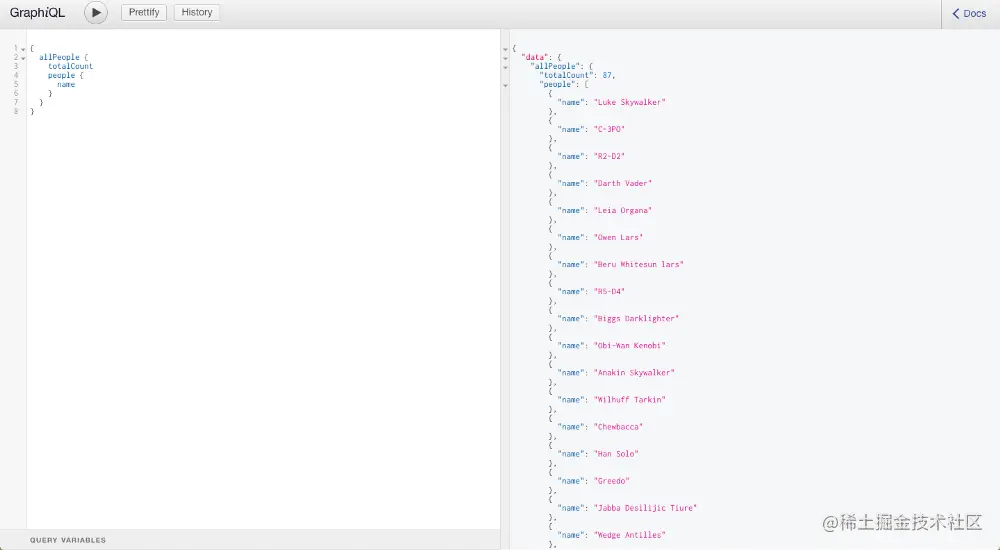Collapse line 1 in the query editor
1000x550 pixels.
click(x=23, y=49)
